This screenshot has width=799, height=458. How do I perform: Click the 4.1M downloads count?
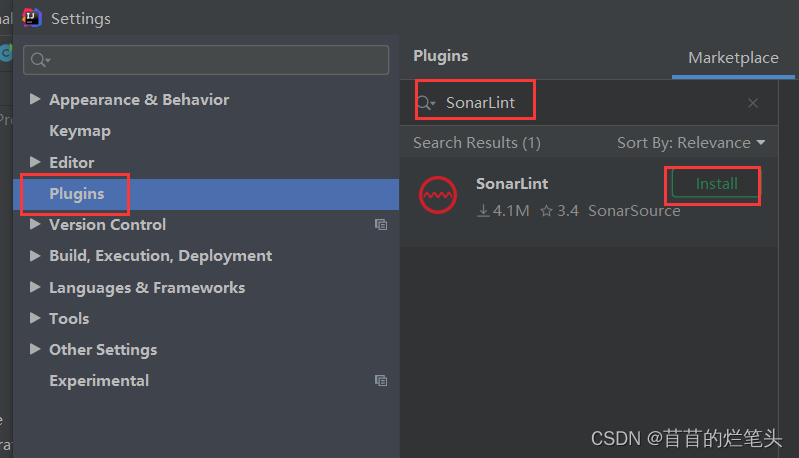[503, 211]
